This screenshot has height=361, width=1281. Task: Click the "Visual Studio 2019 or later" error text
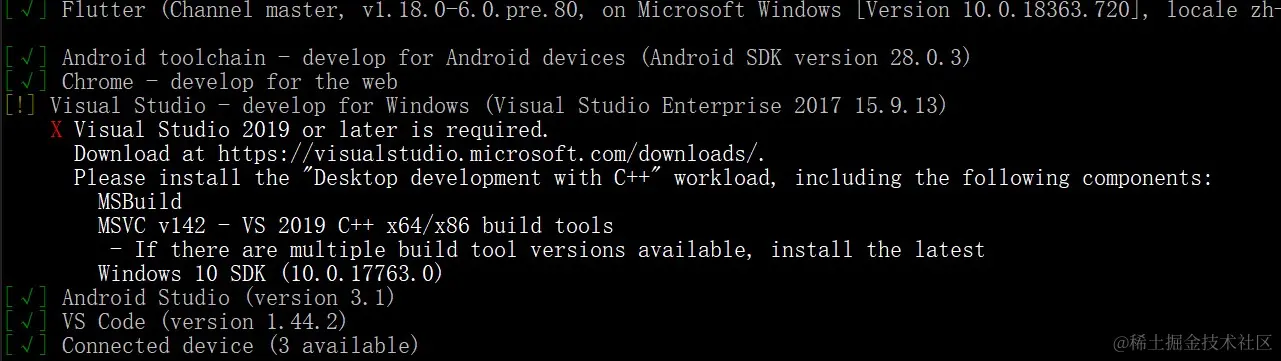point(311,130)
